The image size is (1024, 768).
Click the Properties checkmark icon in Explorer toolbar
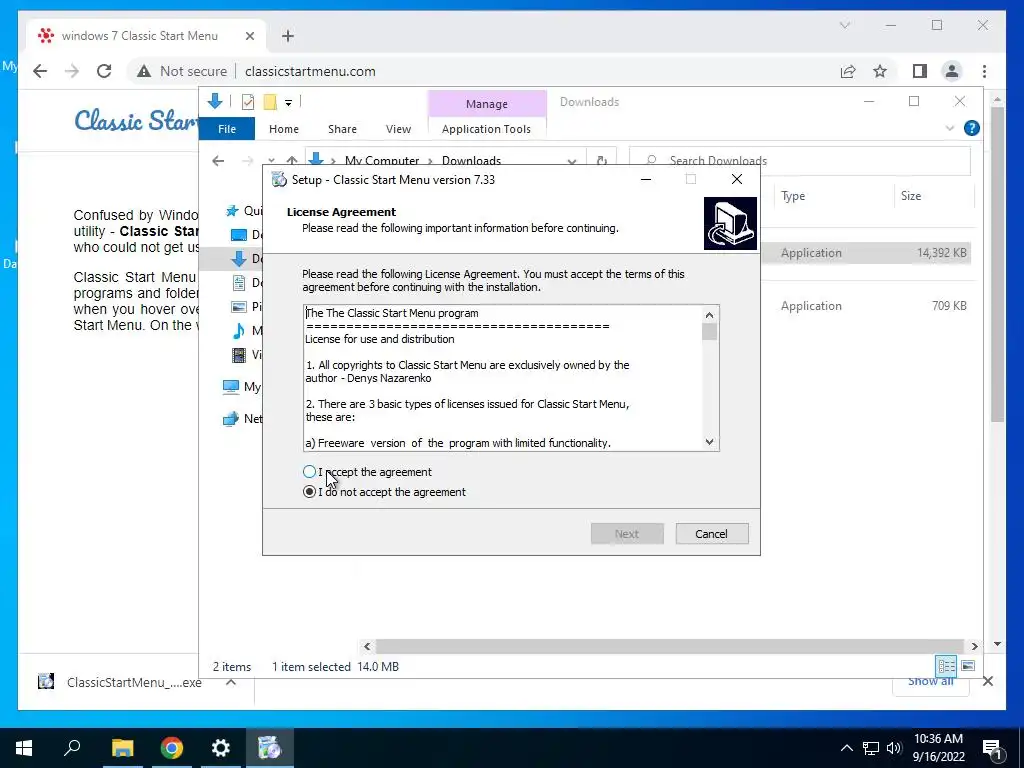(x=248, y=102)
